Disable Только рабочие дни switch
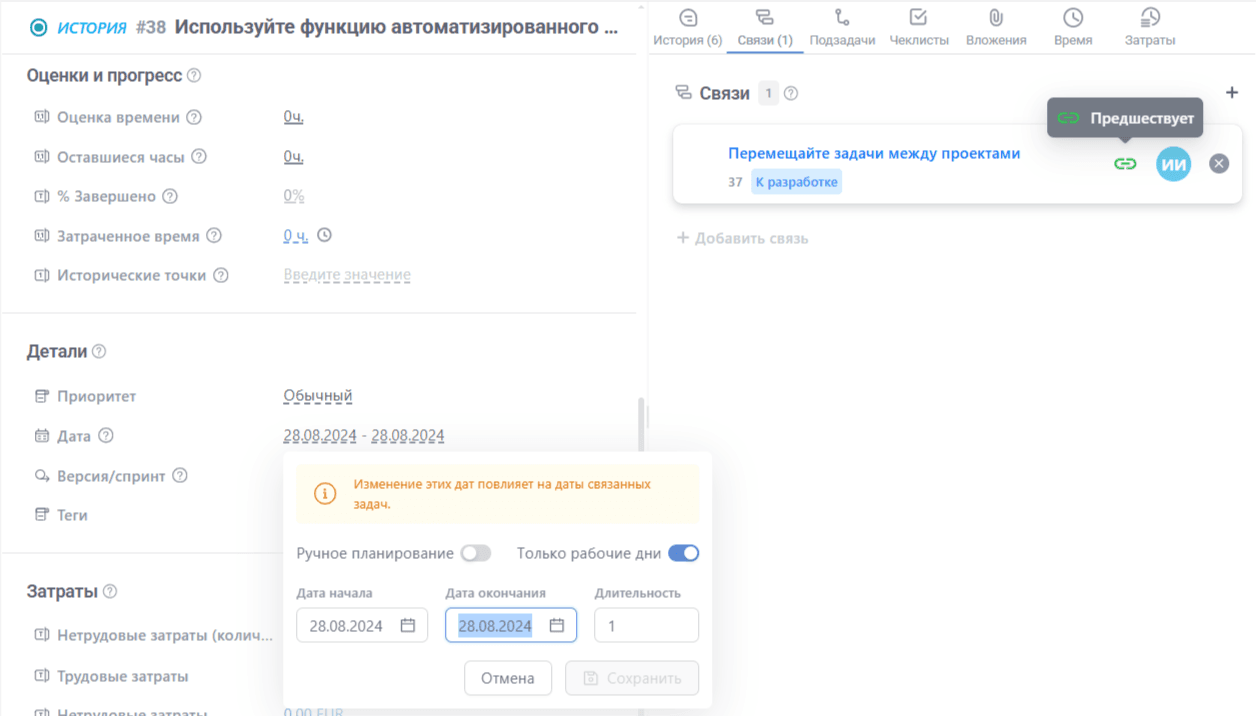This screenshot has height=716, width=1256. [683, 553]
